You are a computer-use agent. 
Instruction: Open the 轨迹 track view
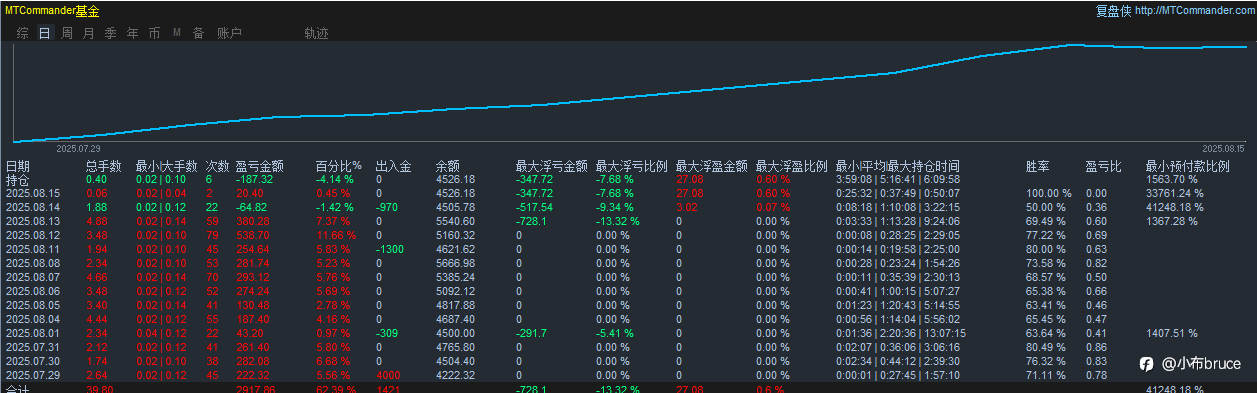316,33
